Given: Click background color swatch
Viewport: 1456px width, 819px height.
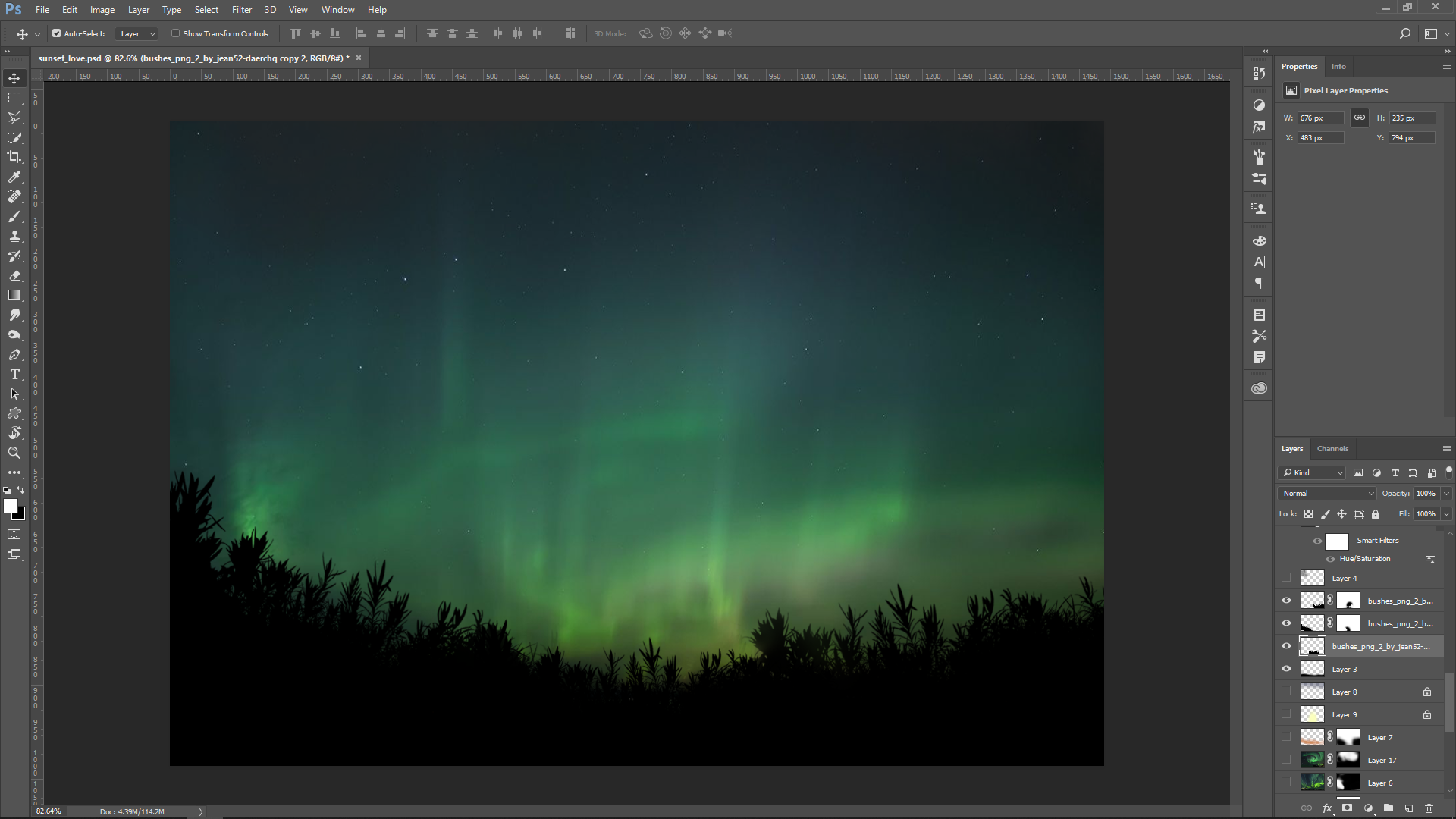Looking at the screenshot, I should tap(20, 515).
